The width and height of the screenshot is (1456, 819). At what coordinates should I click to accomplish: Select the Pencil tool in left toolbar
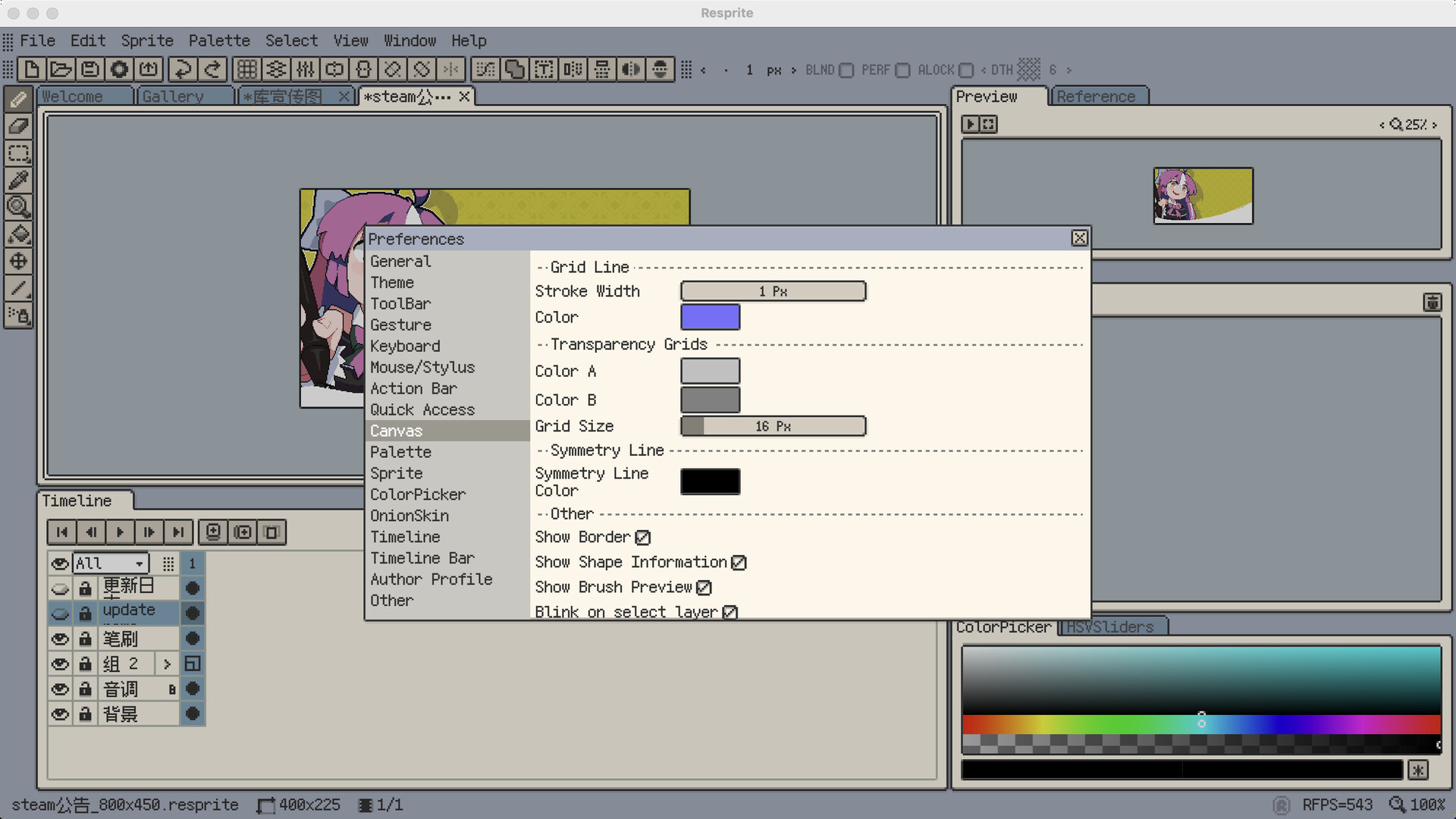pos(18,99)
